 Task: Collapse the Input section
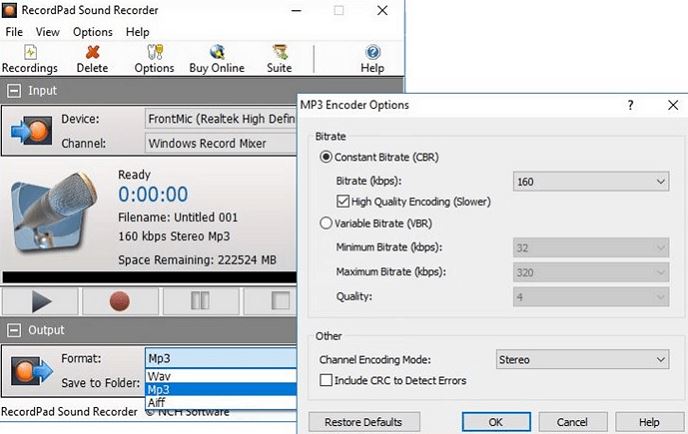pos(14,91)
